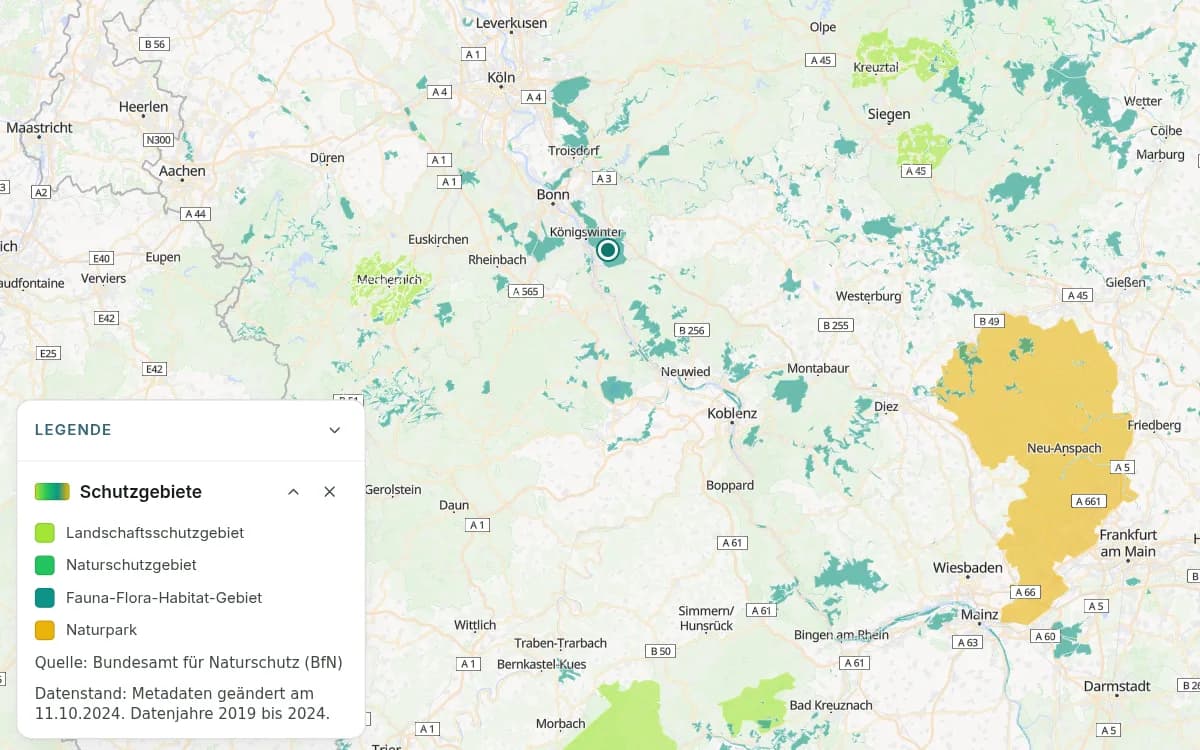Viewport: 1200px width, 750px height.
Task: Click the A 3 road shield
Action: (x=604, y=178)
